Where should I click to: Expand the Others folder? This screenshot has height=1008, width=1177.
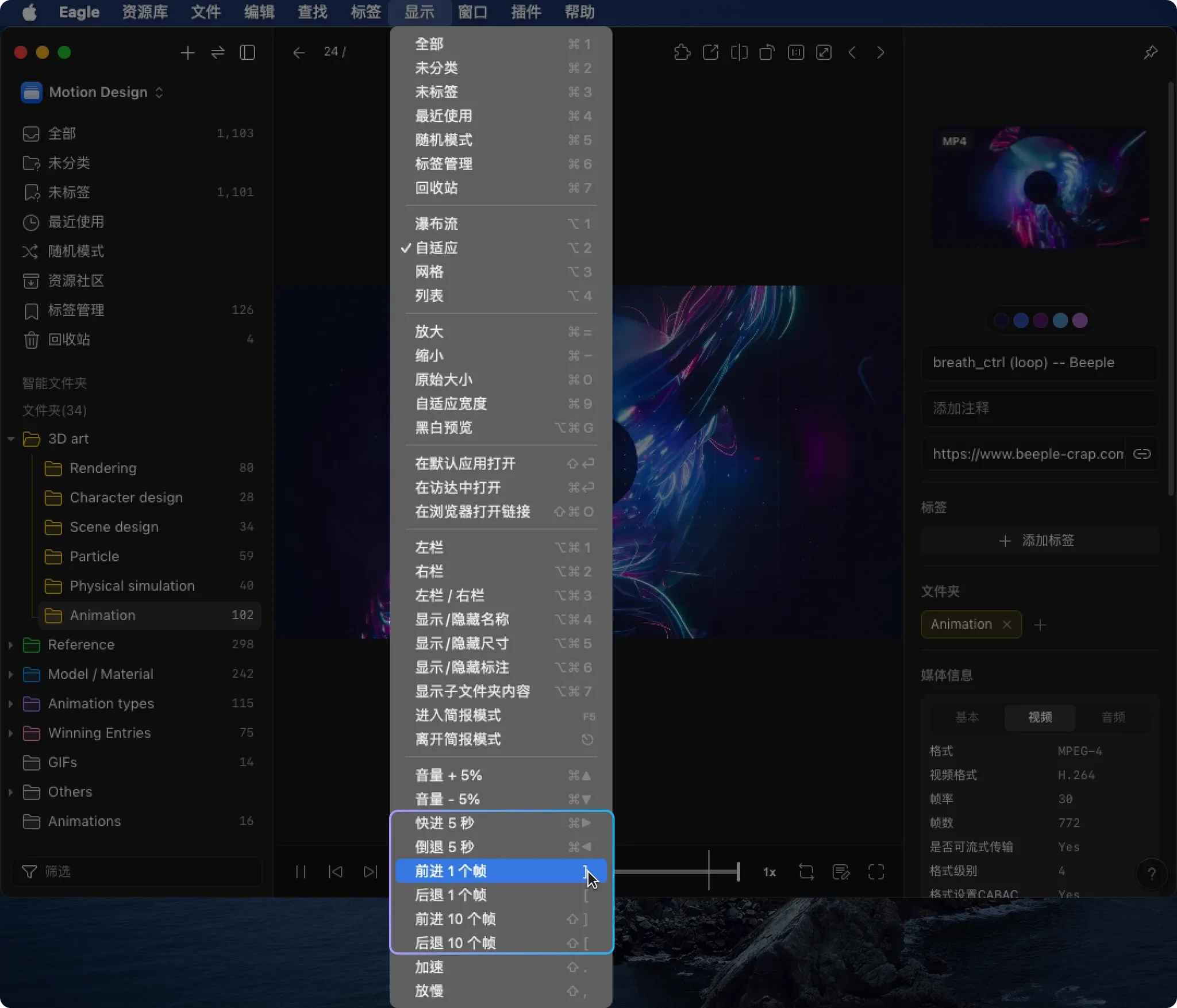pos(11,792)
